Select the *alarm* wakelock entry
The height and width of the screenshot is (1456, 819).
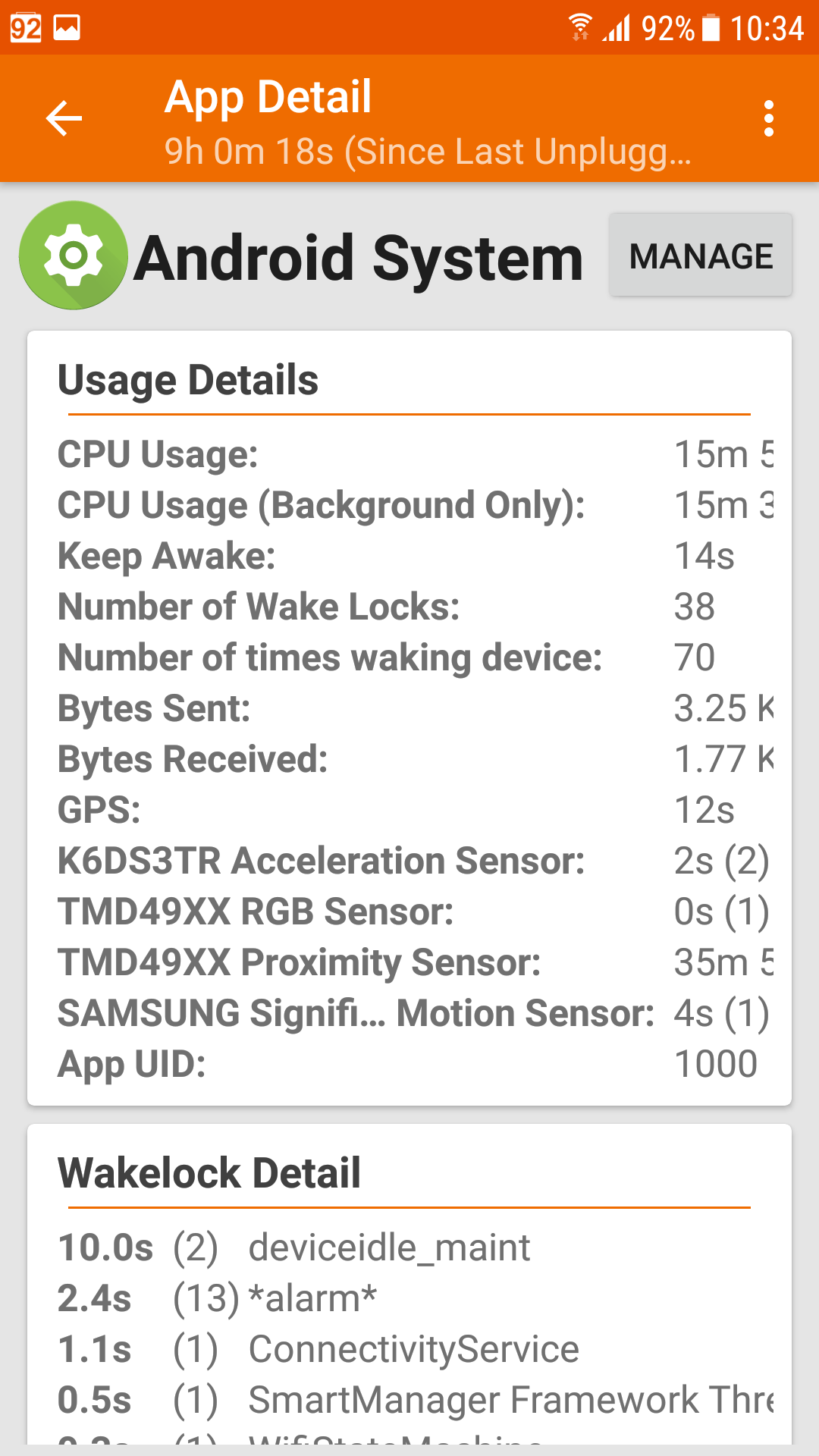pyautogui.click(x=312, y=1298)
